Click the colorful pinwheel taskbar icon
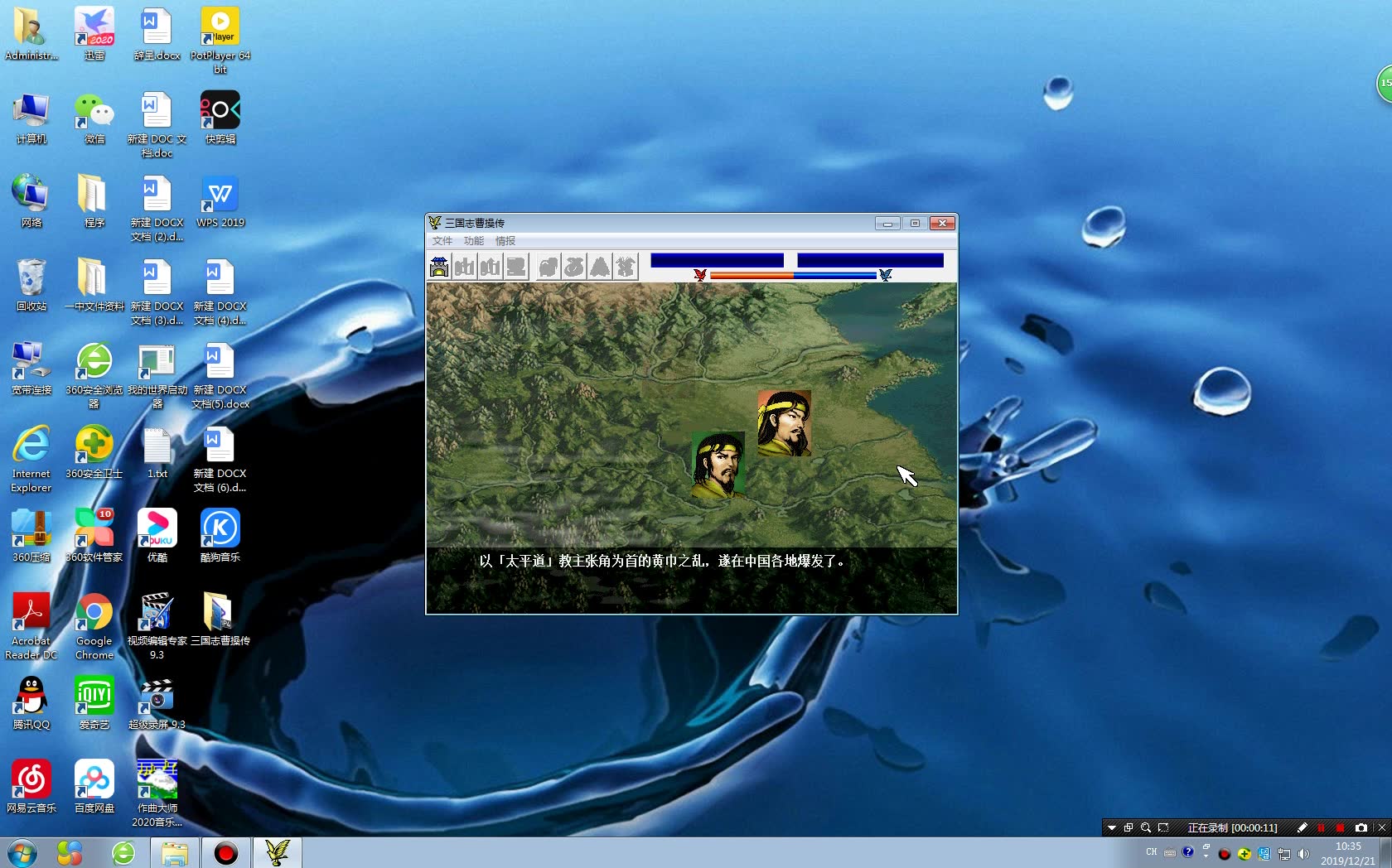 pos(70,852)
